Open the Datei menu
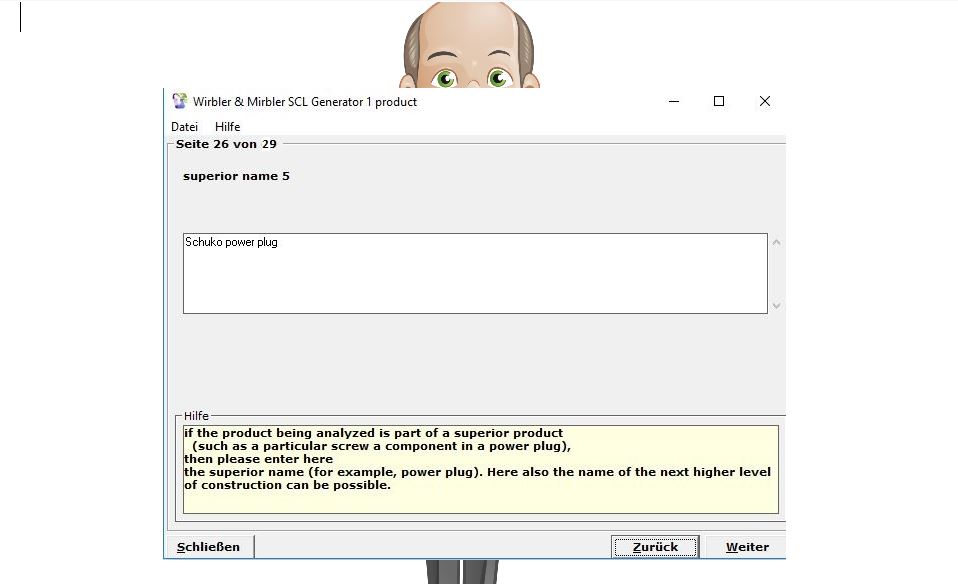Viewport: 958px width, 584px height. click(184, 127)
